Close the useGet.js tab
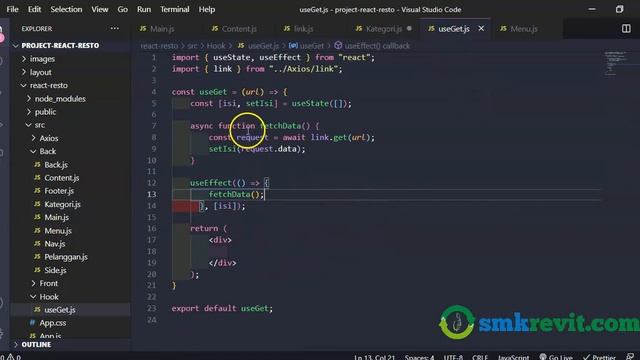Screen dimensions: 640x360 click(x=481, y=29)
